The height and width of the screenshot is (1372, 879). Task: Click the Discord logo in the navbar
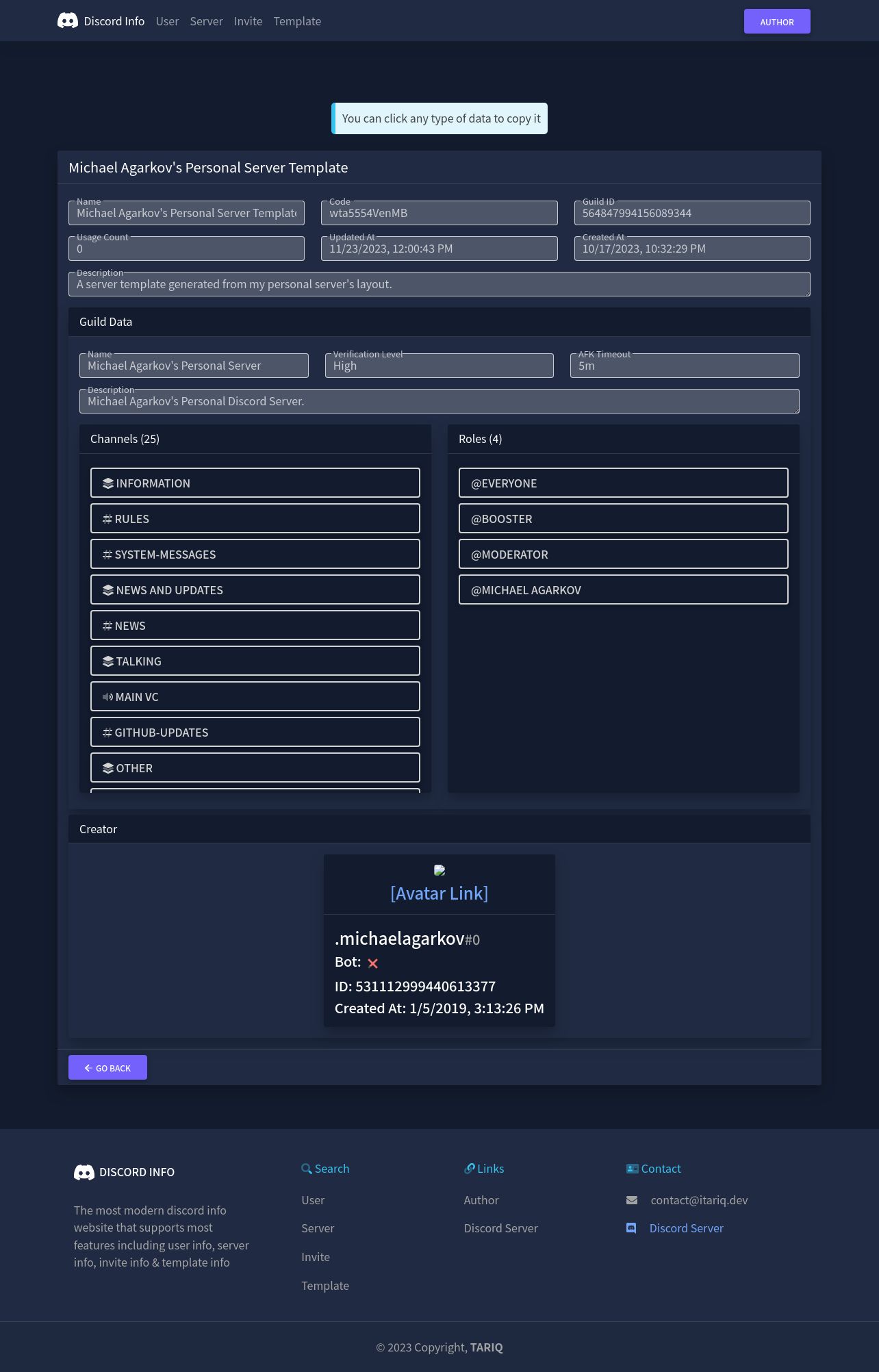(x=68, y=21)
